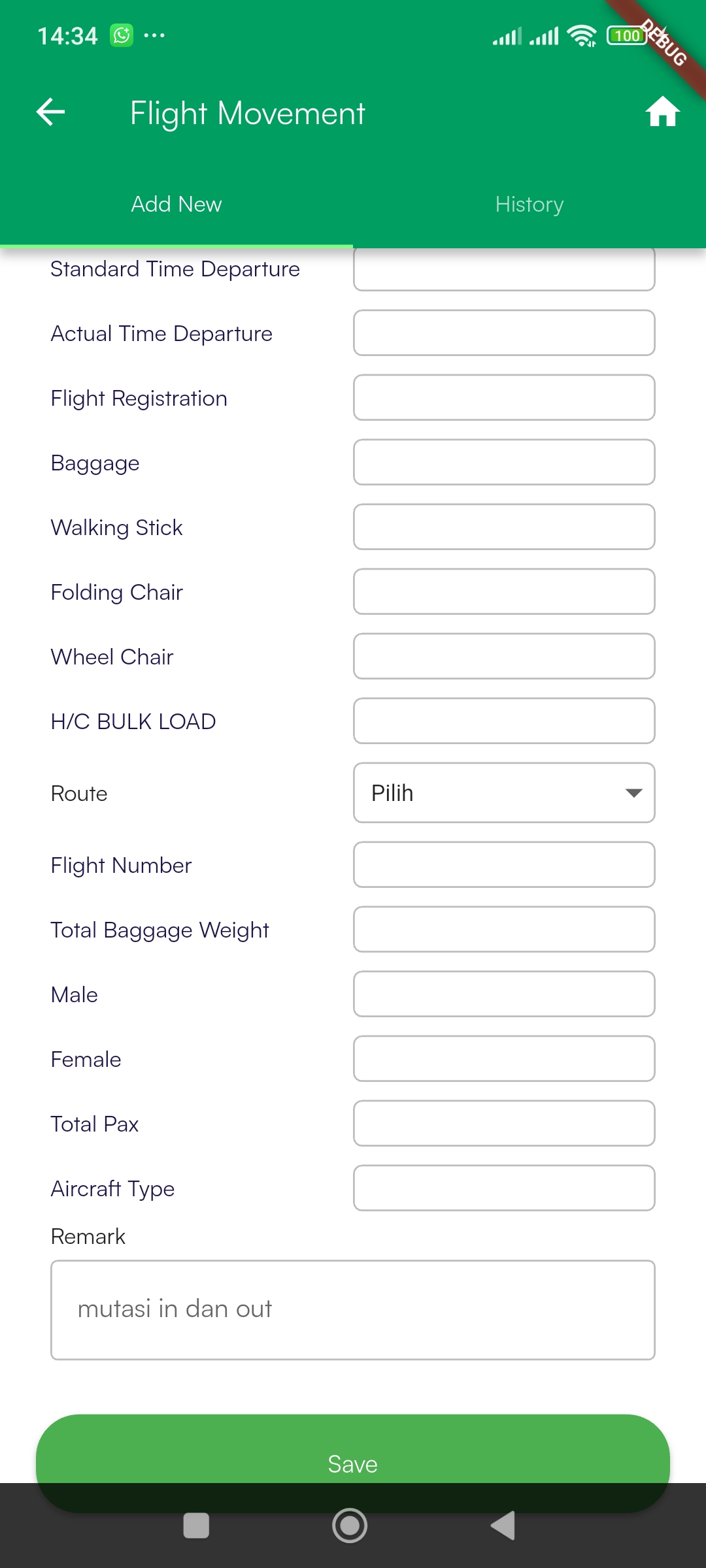The width and height of the screenshot is (706, 1568).
Task: Select the Add New tab
Action: [x=176, y=204]
